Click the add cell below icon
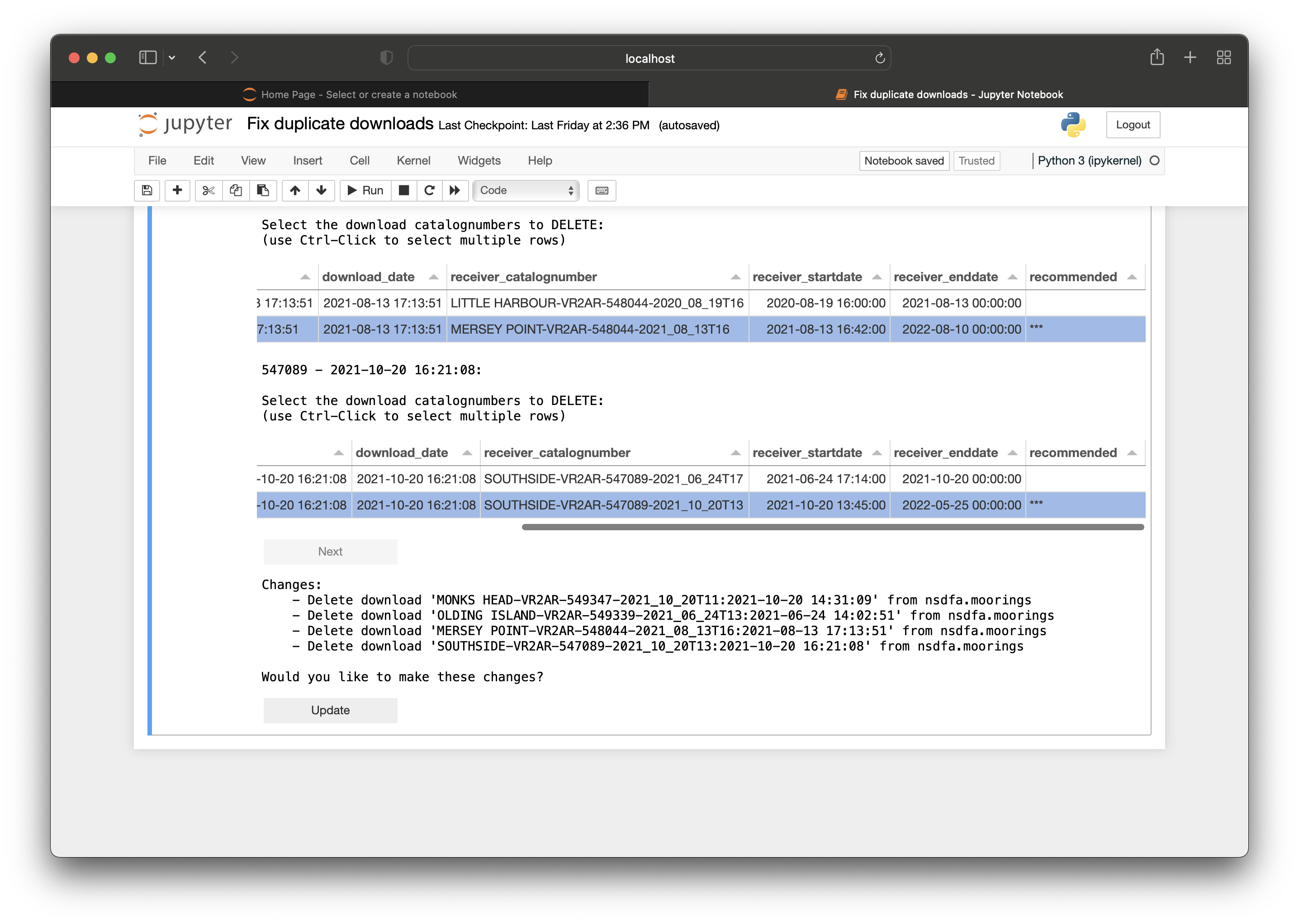Screen dimensions: 1299x924 (x=176, y=189)
